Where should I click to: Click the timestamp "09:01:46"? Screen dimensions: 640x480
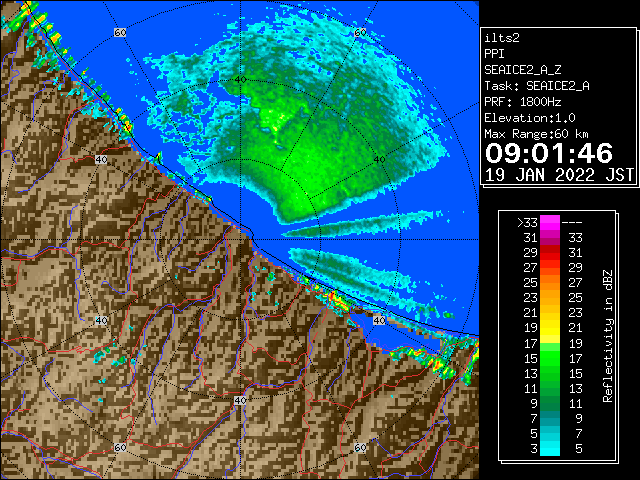point(549,153)
